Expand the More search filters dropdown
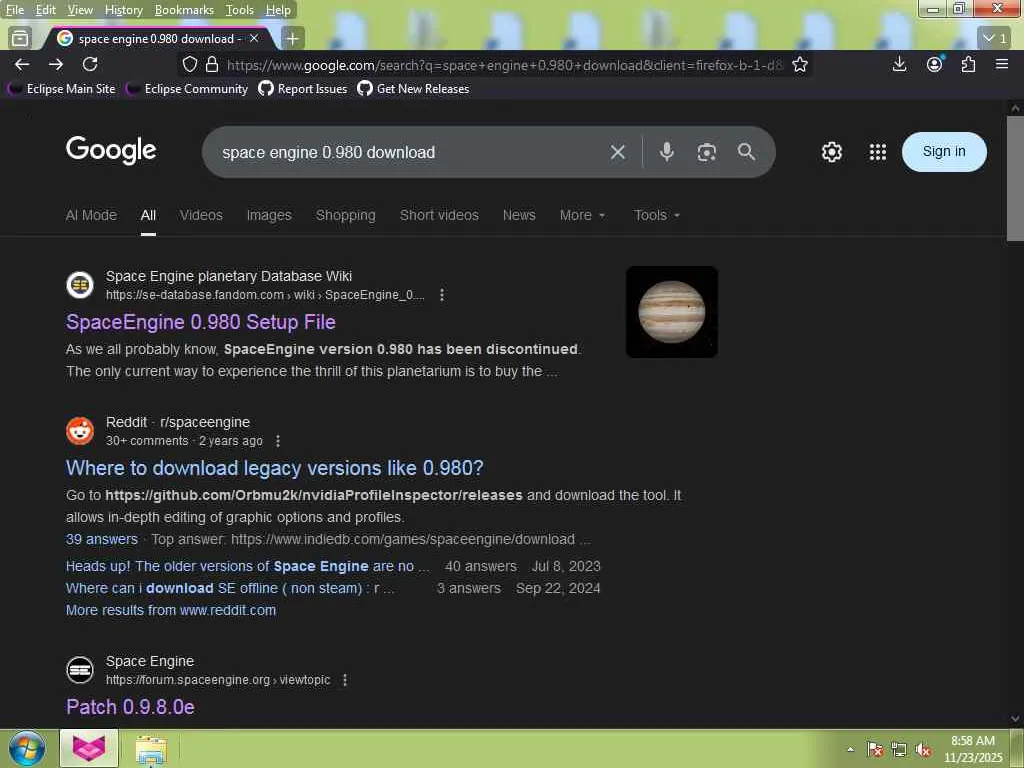 (x=583, y=215)
